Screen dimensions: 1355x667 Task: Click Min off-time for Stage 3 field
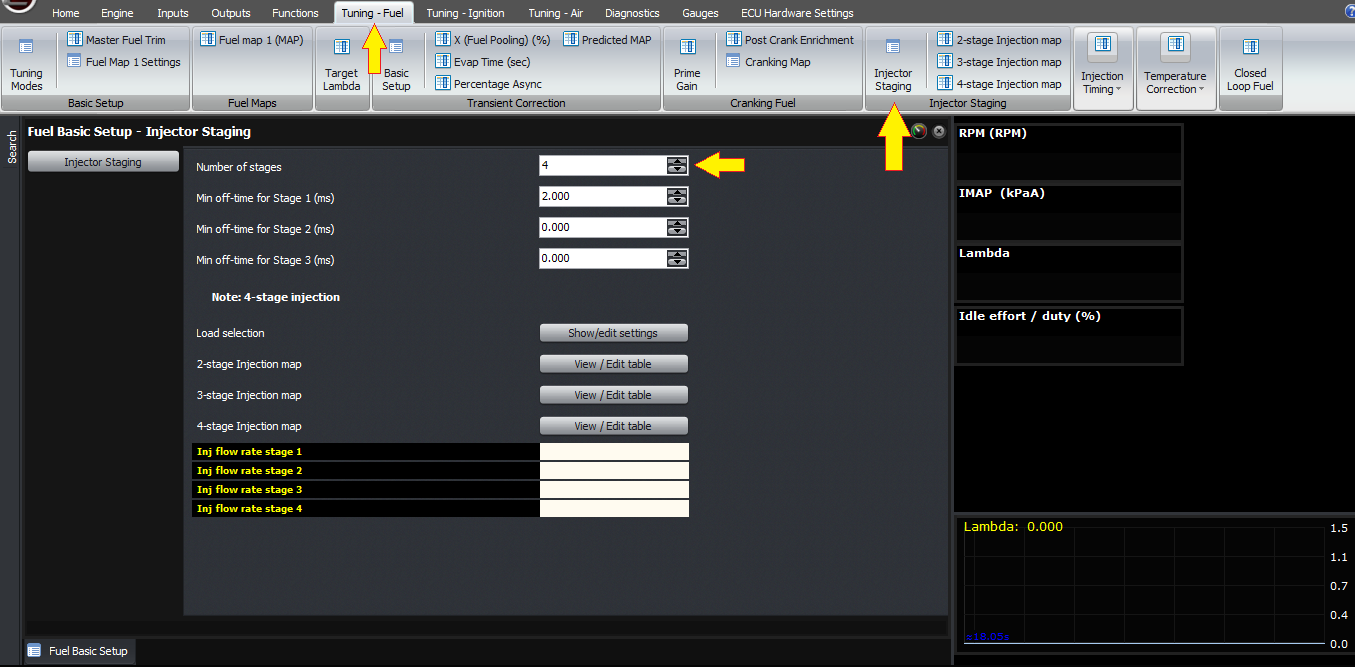(602, 259)
